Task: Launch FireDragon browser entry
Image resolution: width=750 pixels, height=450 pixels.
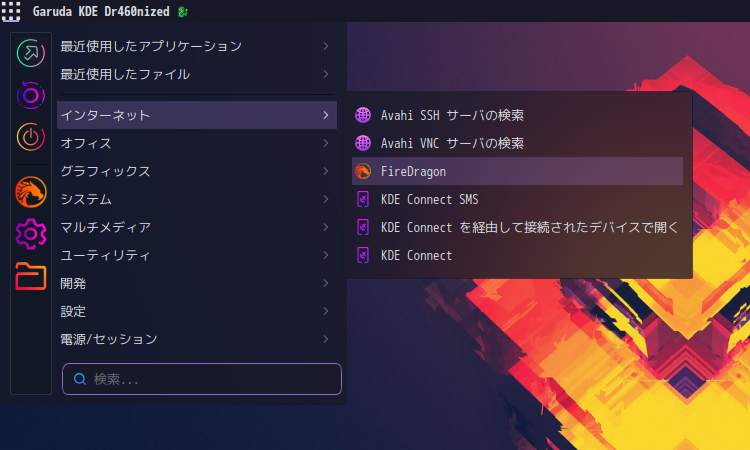Action: (518, 171)
